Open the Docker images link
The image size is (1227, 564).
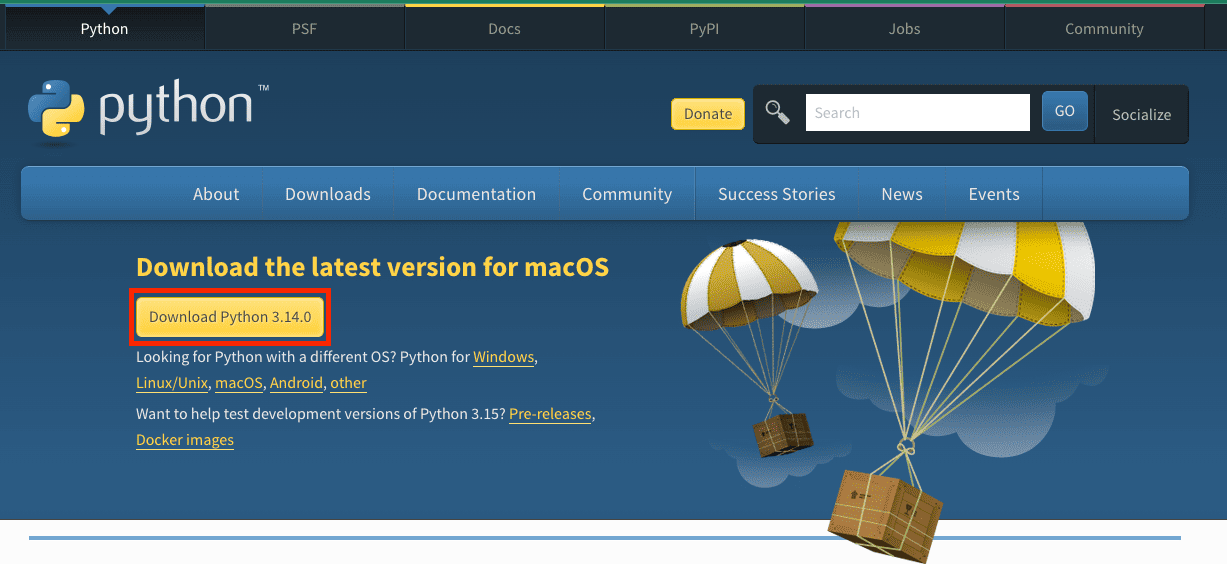point(185,440)
